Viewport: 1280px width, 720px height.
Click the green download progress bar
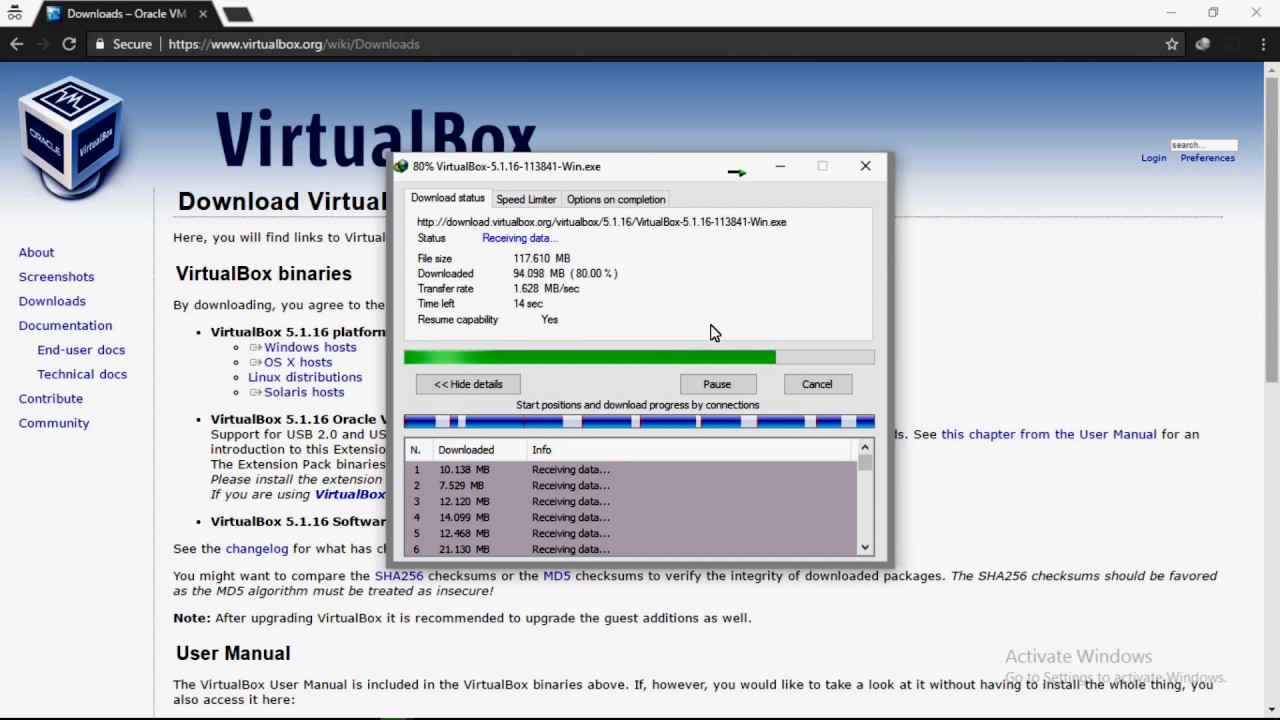click(639, 357)
